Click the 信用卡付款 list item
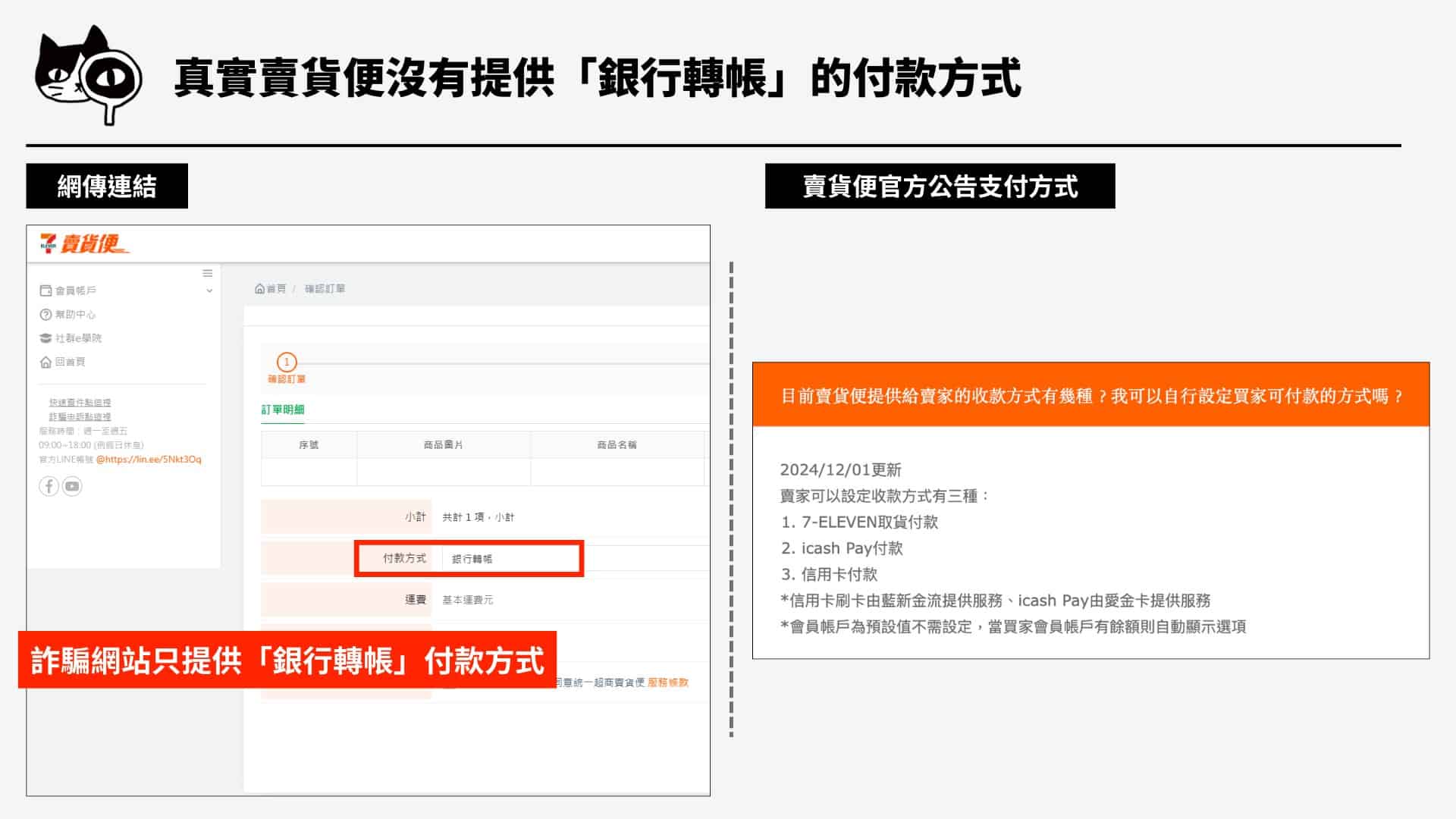The width and height of the screenshot is (1456, 819). [829, 574]
